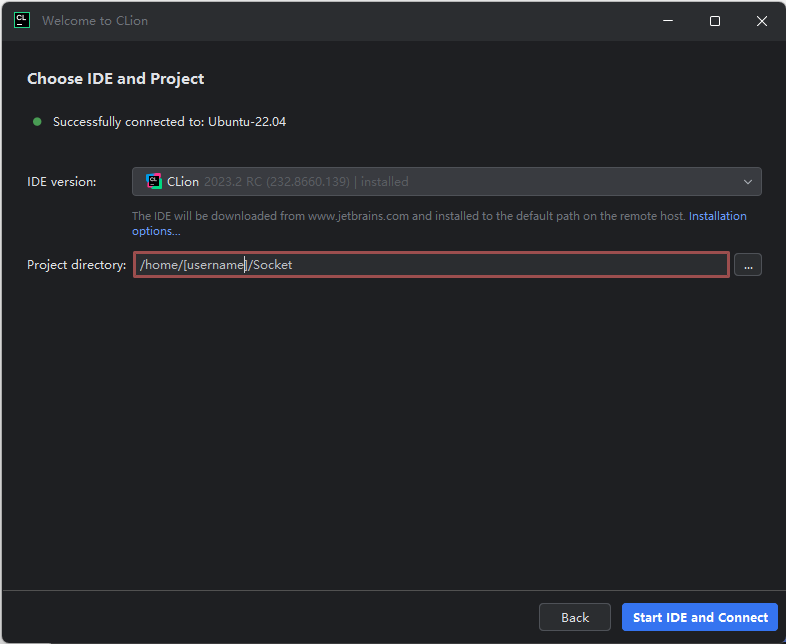786x644 pixels.
Task: Select the 'Successfully connected to: Ubuntu-22.04' message
Action: click(170, 122)
